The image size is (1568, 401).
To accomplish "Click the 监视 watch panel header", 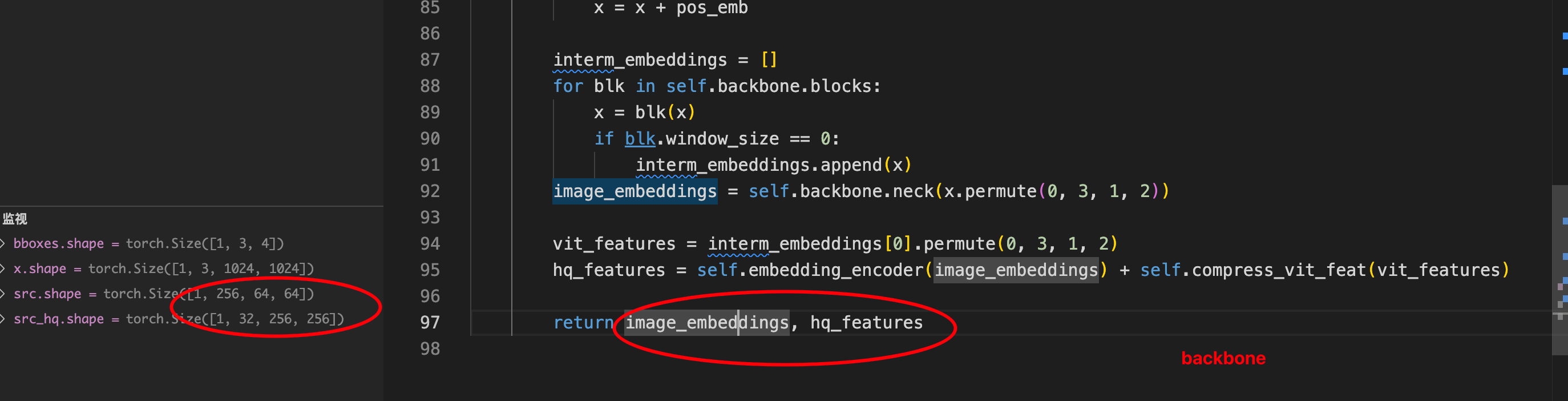I will [x=15, y=219].
